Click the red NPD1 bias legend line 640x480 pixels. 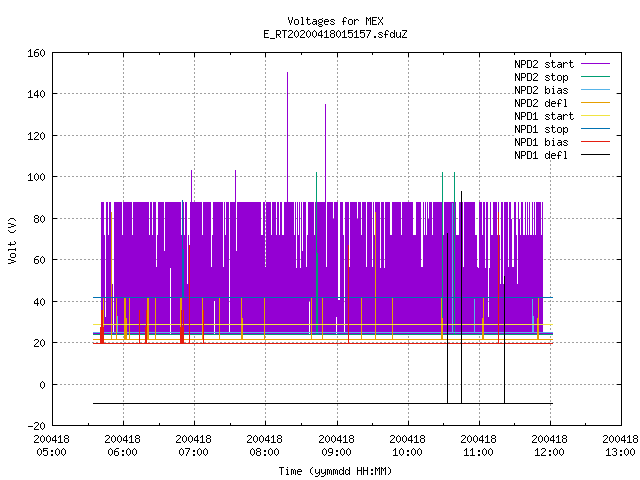(595, 142)
